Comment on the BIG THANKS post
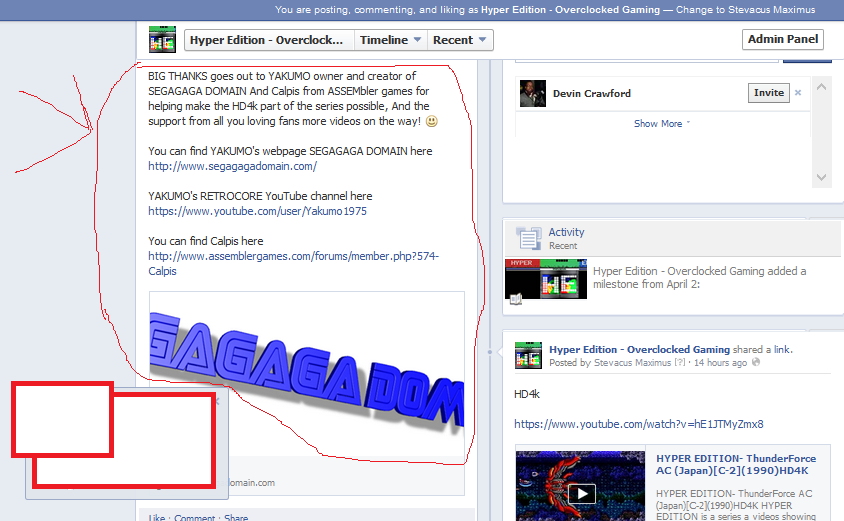Viewport: 844px width, 521px height. 194,517
